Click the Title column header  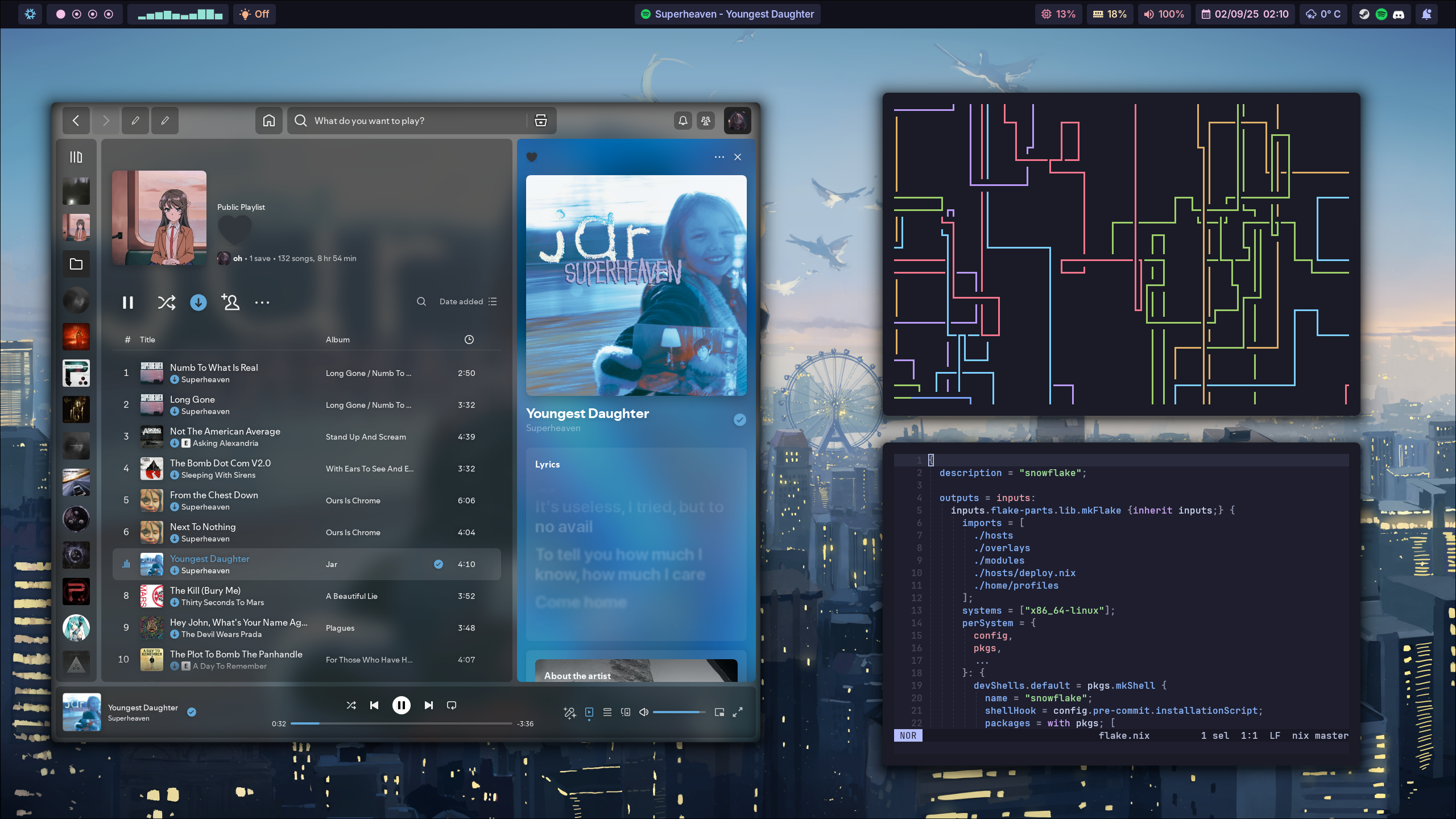(x=147, y=340)
